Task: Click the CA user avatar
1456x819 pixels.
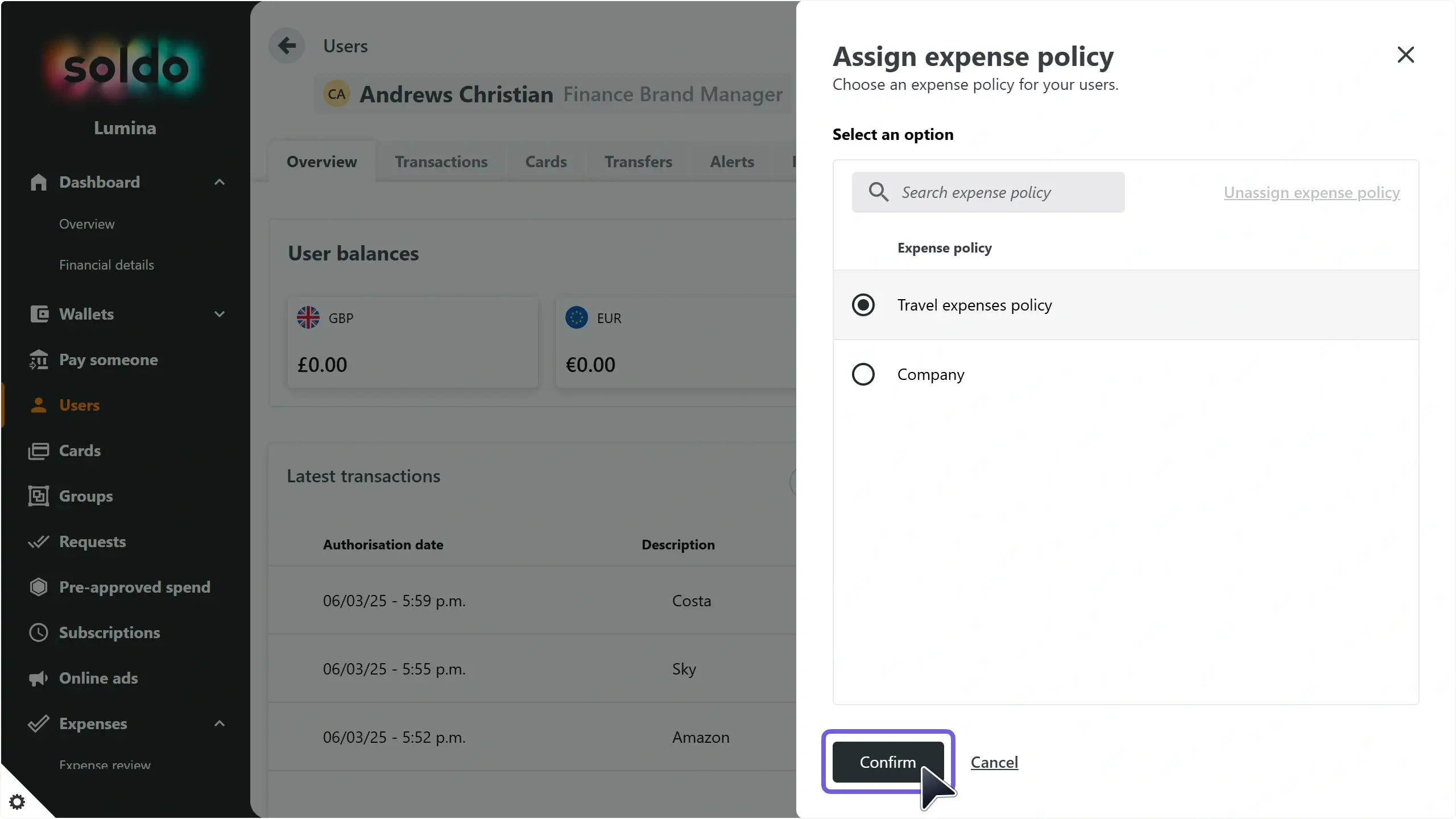Action: (x=337, y=94)
